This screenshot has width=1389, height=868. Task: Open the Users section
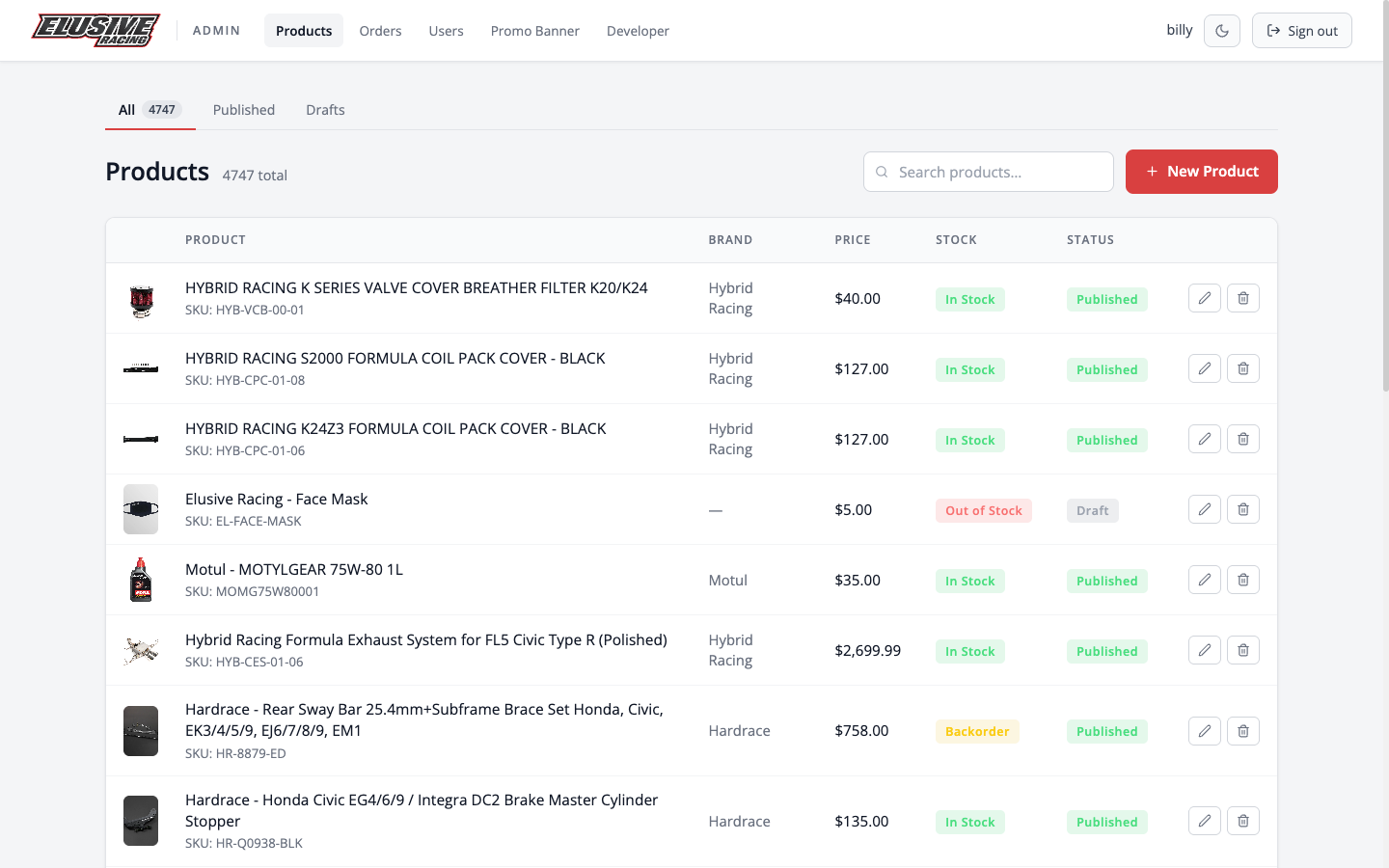point(446,31)
